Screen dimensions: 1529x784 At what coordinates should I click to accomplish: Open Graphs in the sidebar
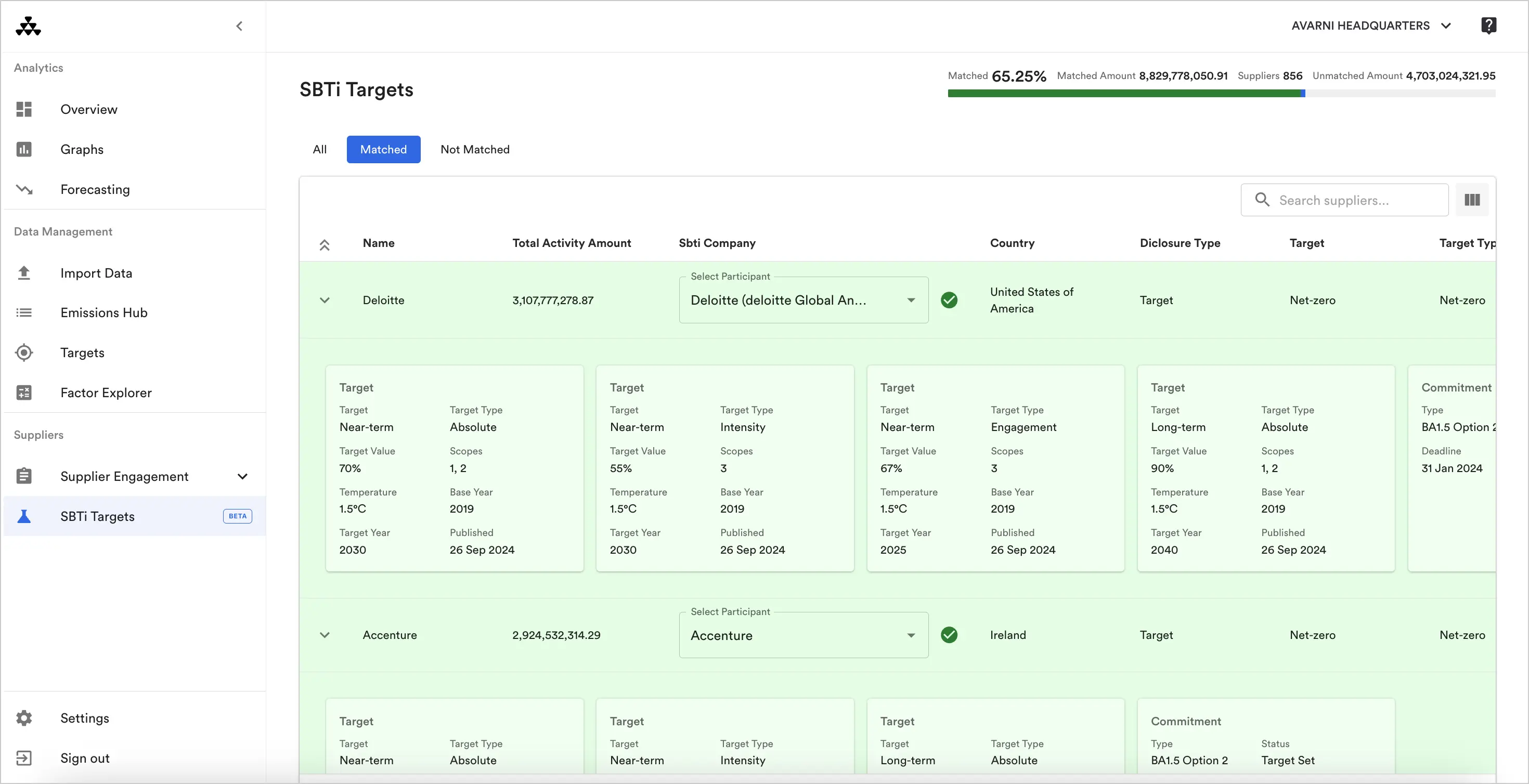point(134,149)
